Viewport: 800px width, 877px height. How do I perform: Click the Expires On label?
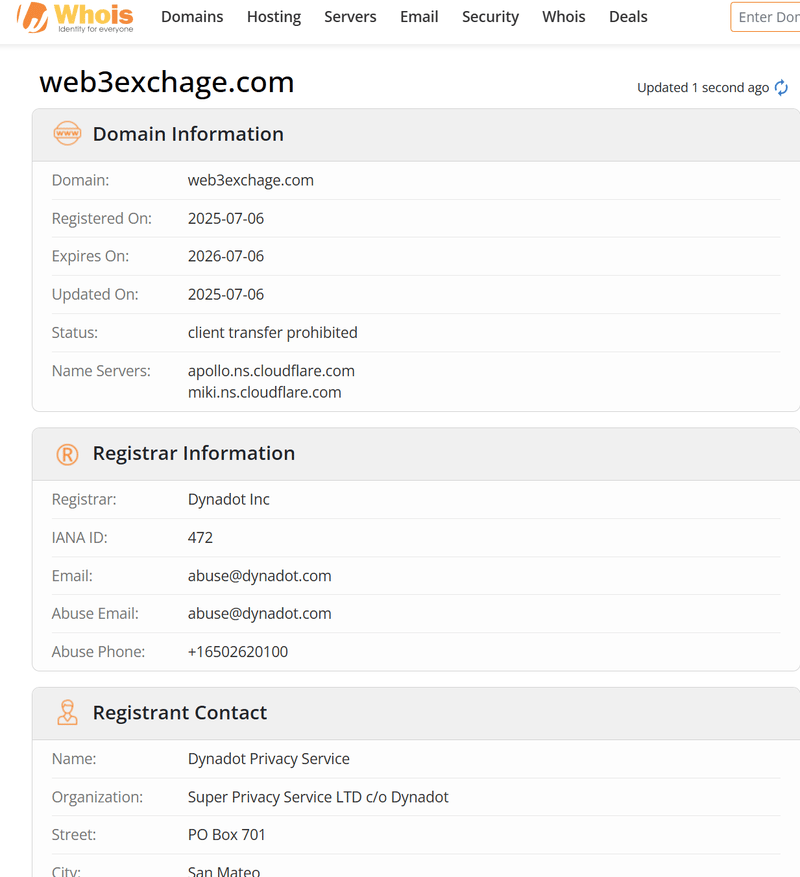90,256
